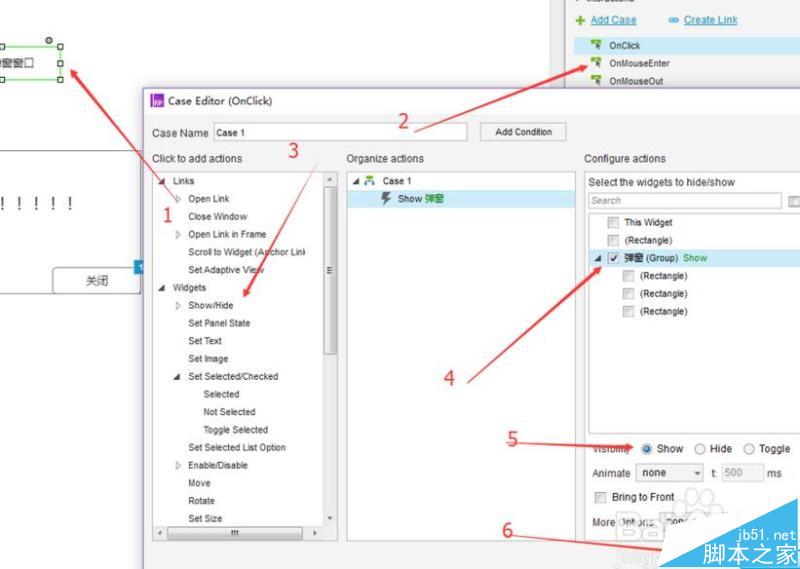This screenshot has height=569, width=800.
Task: Choose the Set Size action
Action: click(205, 518)
